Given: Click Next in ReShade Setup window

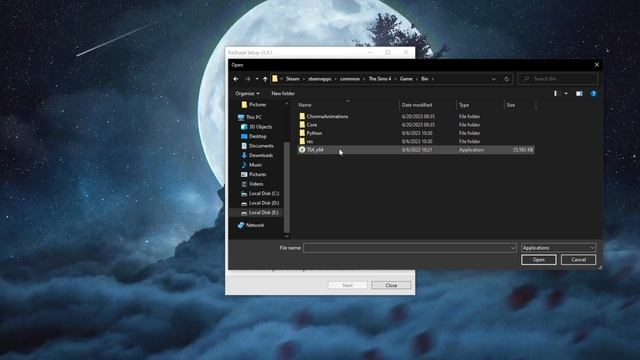Looking at the screenshot, I should (x=347, y=285).
